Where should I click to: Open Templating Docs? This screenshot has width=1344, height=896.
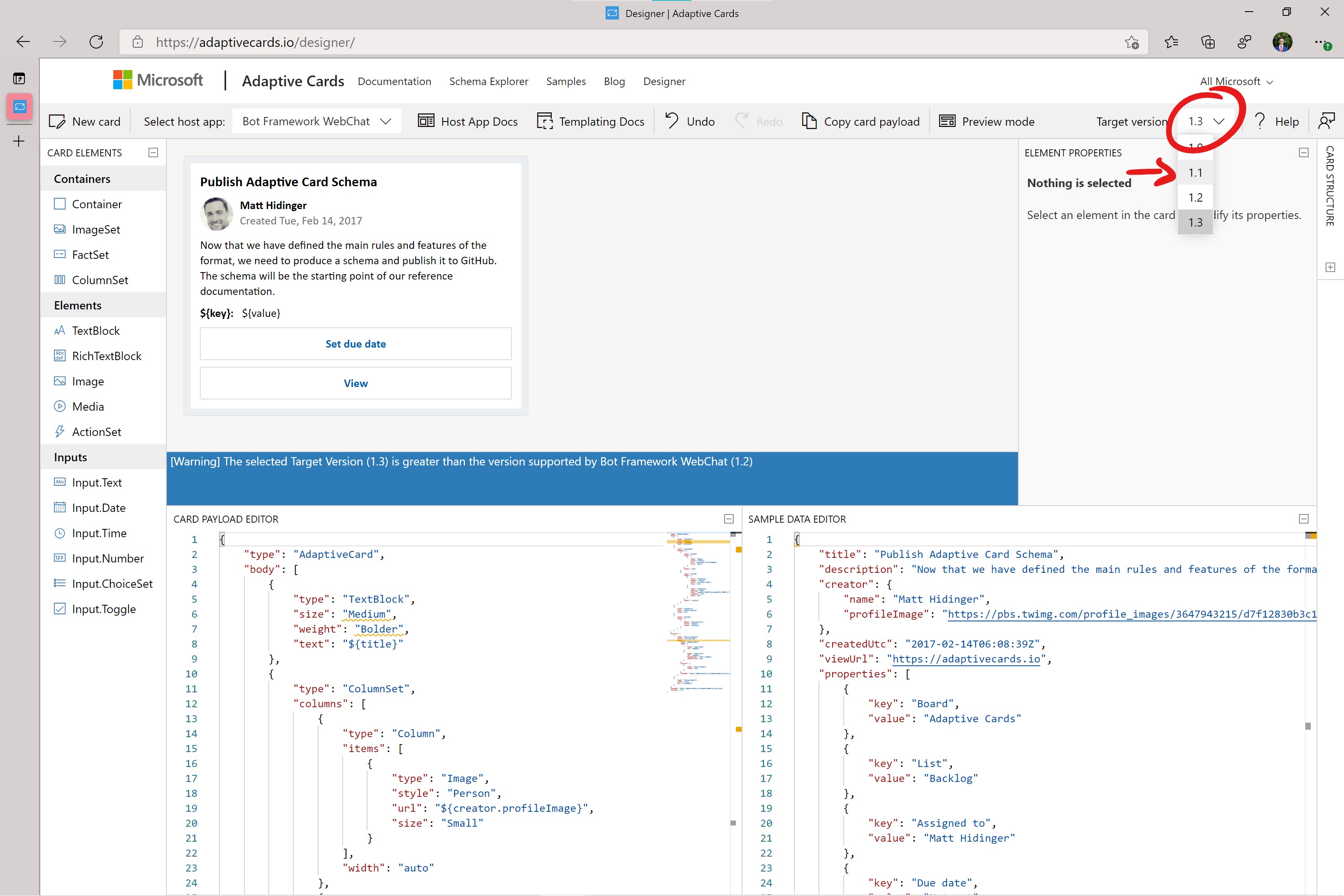click(x=590, y=121)
